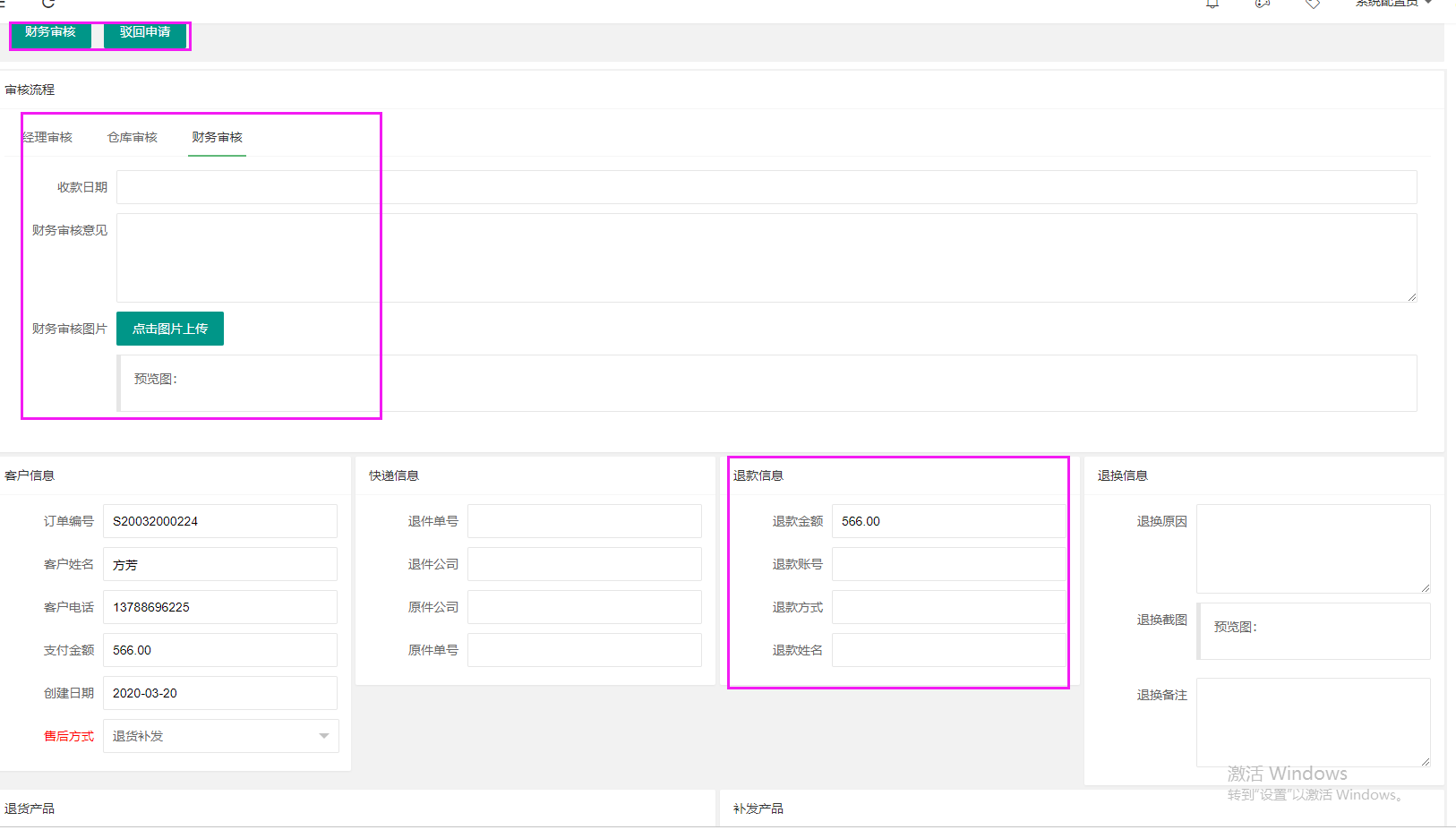1456x830 pixels.
Task: Click the '退换截图' label
Action: [1162, 620]
